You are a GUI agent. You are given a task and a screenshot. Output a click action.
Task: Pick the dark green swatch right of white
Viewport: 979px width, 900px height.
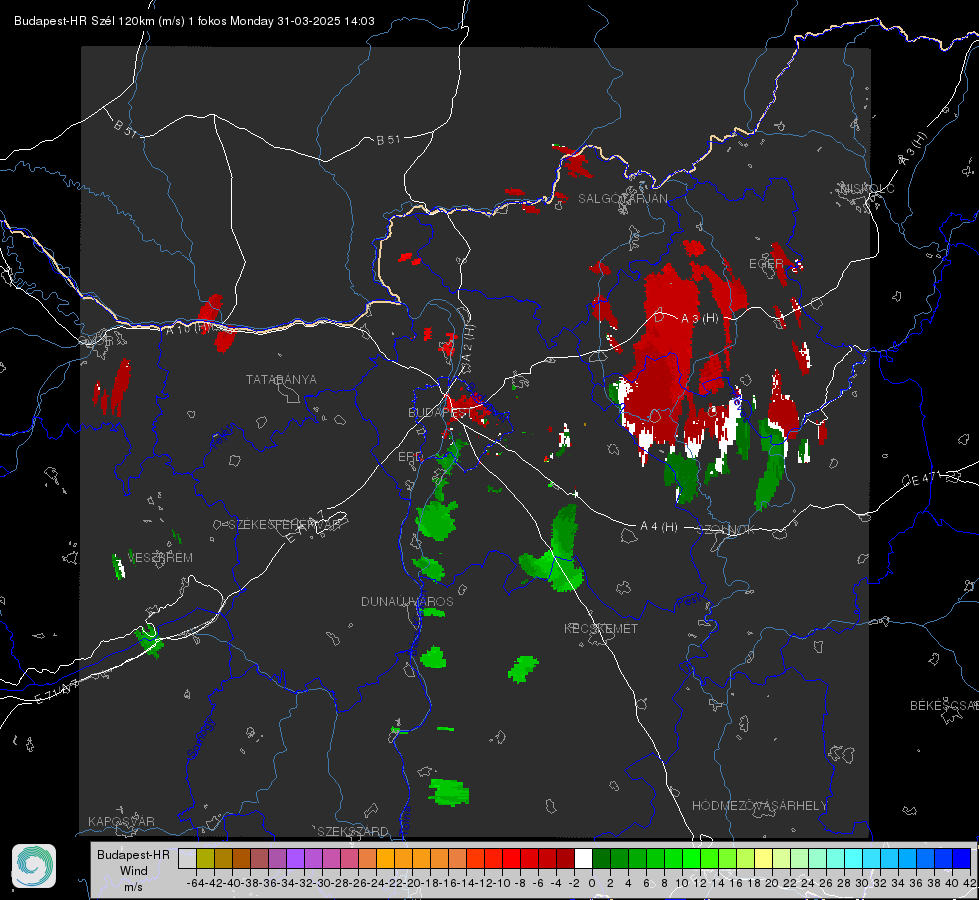pos(601,858)
